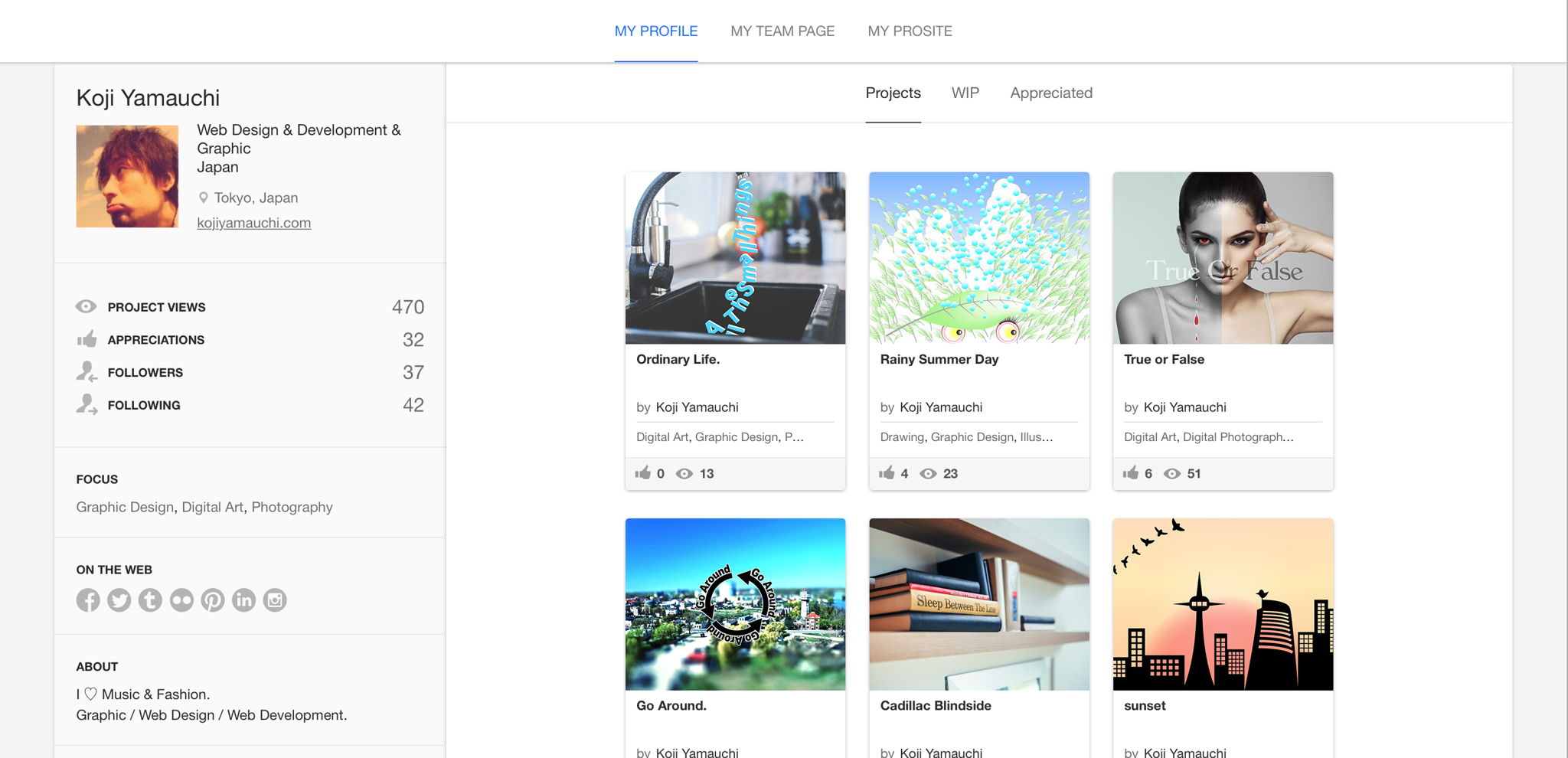Open the LinkedIn social icon
Screen dimensions: 1568x758
click(x=243, y=600)
